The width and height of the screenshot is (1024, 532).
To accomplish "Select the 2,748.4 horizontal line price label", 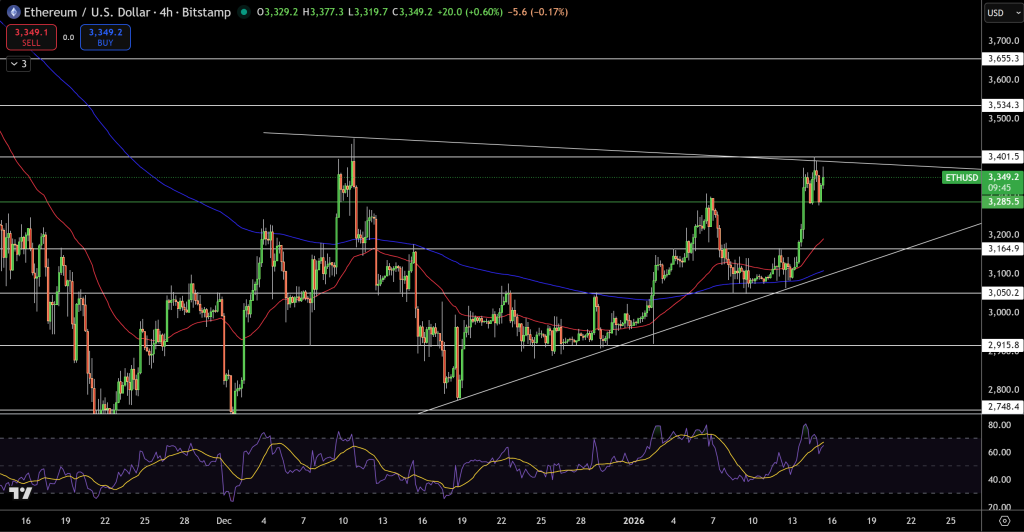I will tap(1002, 407).
